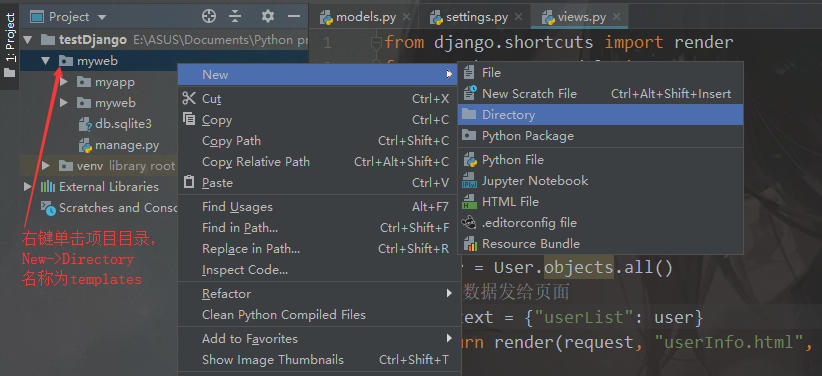822x376 pixels.
Task: Expand the myapp folder
Action: point(64,82)
